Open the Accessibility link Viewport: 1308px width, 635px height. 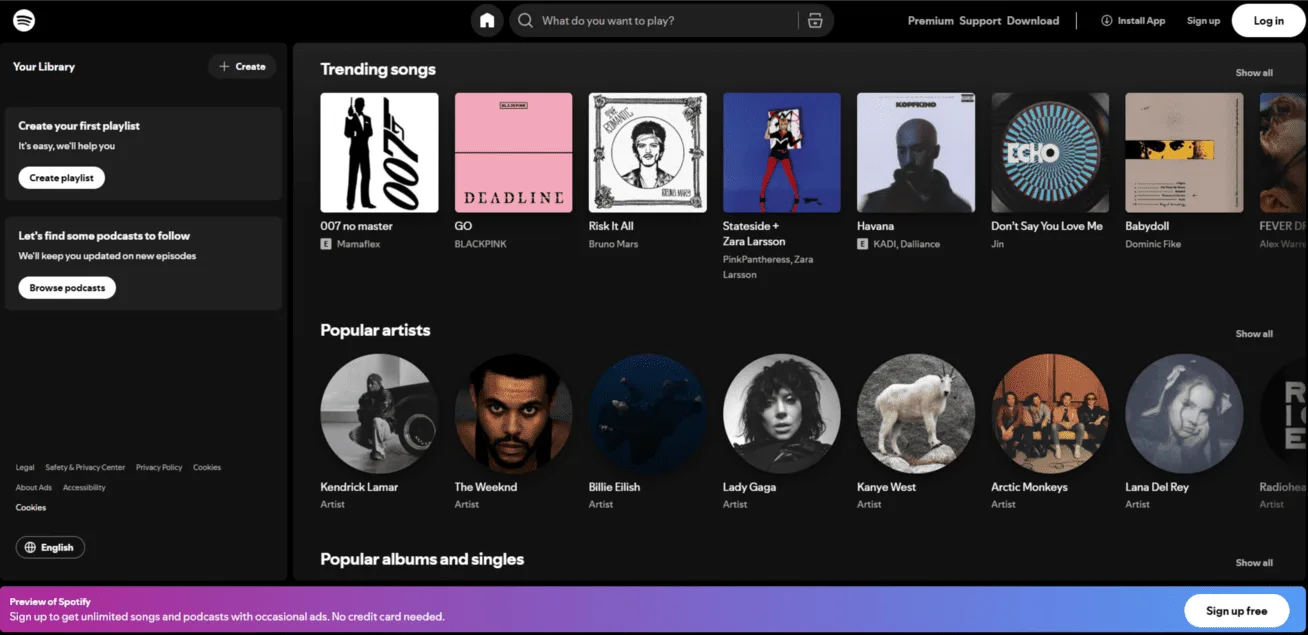pos(84,487)
